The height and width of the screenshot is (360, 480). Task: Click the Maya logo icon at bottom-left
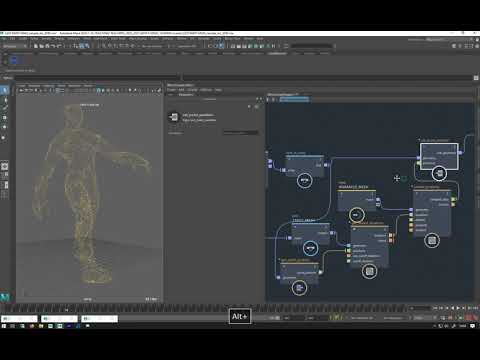5,297
